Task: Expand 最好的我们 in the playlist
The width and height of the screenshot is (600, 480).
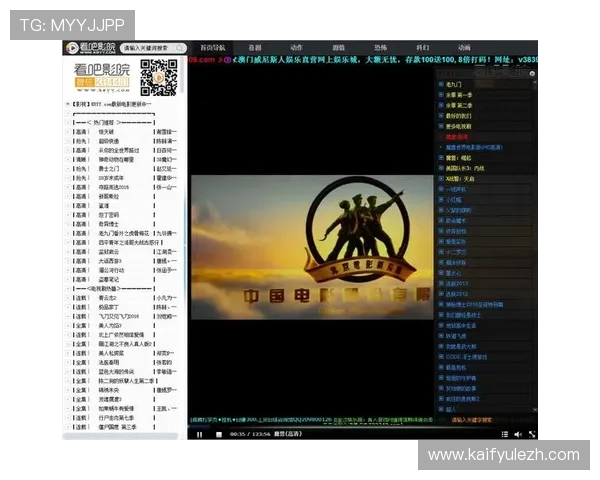Action: (441, 116)
